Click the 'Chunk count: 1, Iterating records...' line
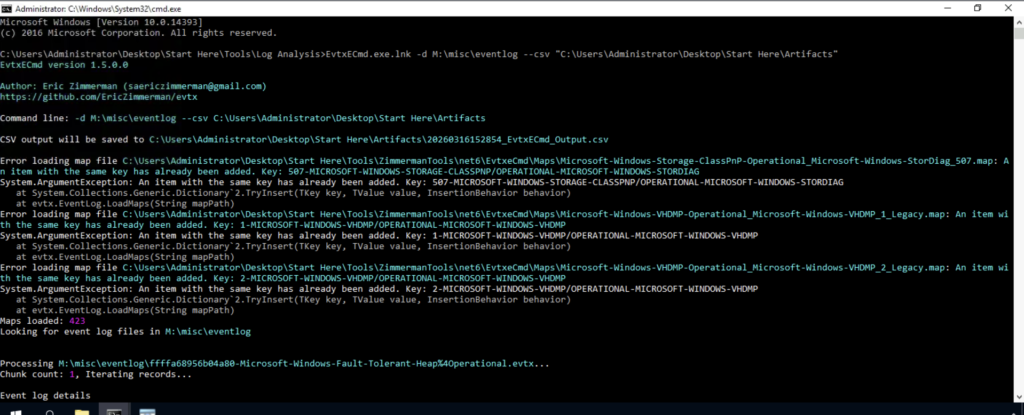This screenshot has width=1024, height=415. [x=95, y=373]
